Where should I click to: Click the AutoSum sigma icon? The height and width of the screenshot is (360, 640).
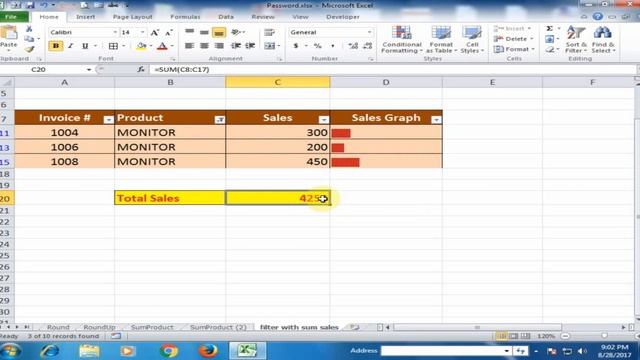[550, 29]
